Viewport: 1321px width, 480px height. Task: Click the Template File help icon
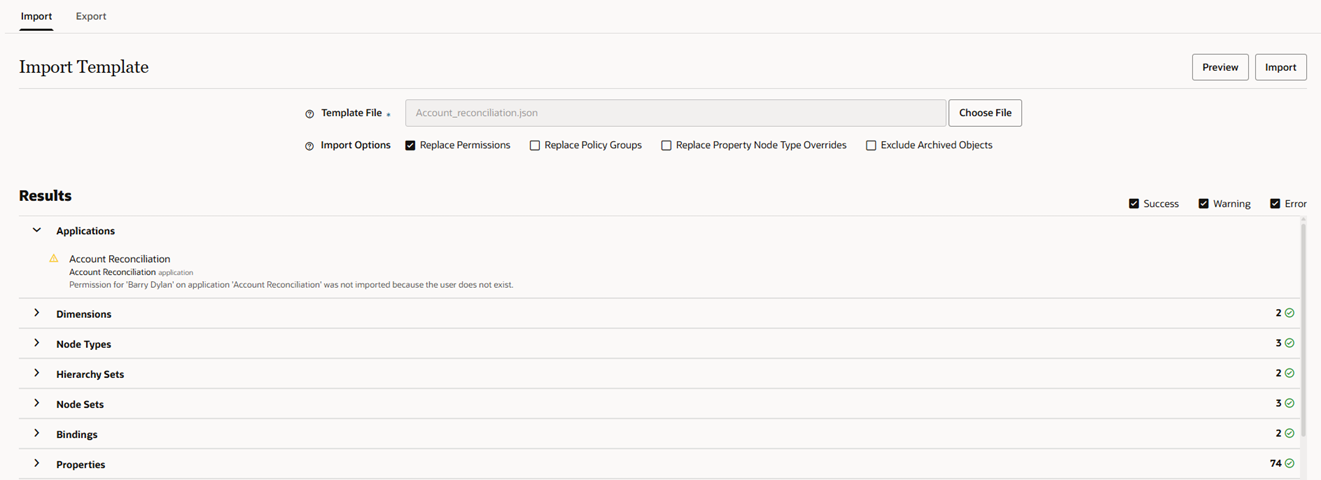point(310,114)
